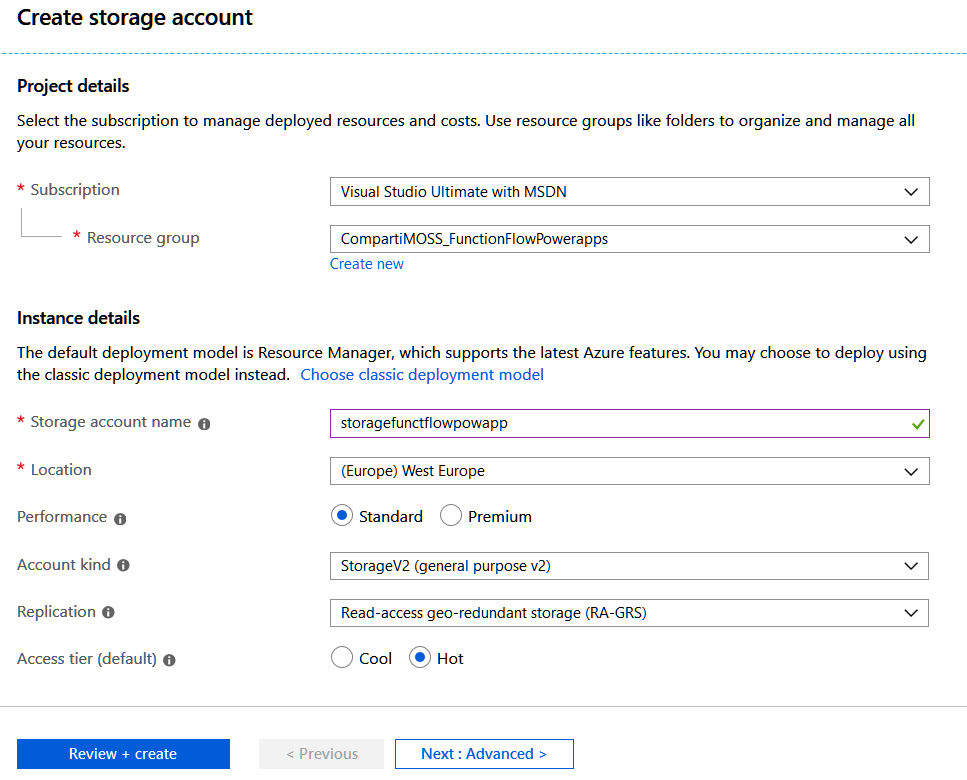Image resolution: width=967 pixels, height=780 pixels.
Task: Click the Create new resource group link
Action: tap(366, 263)
